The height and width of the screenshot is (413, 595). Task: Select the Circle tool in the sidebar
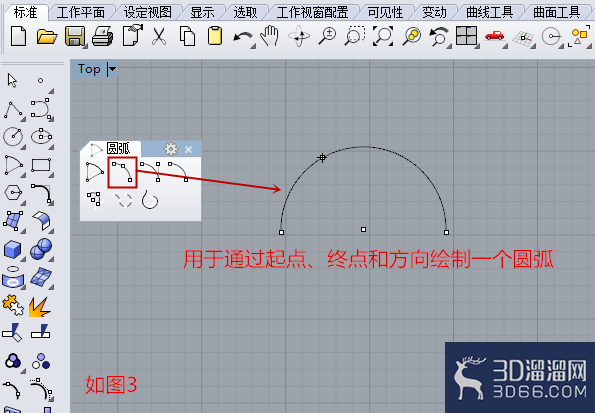point(13,137)
